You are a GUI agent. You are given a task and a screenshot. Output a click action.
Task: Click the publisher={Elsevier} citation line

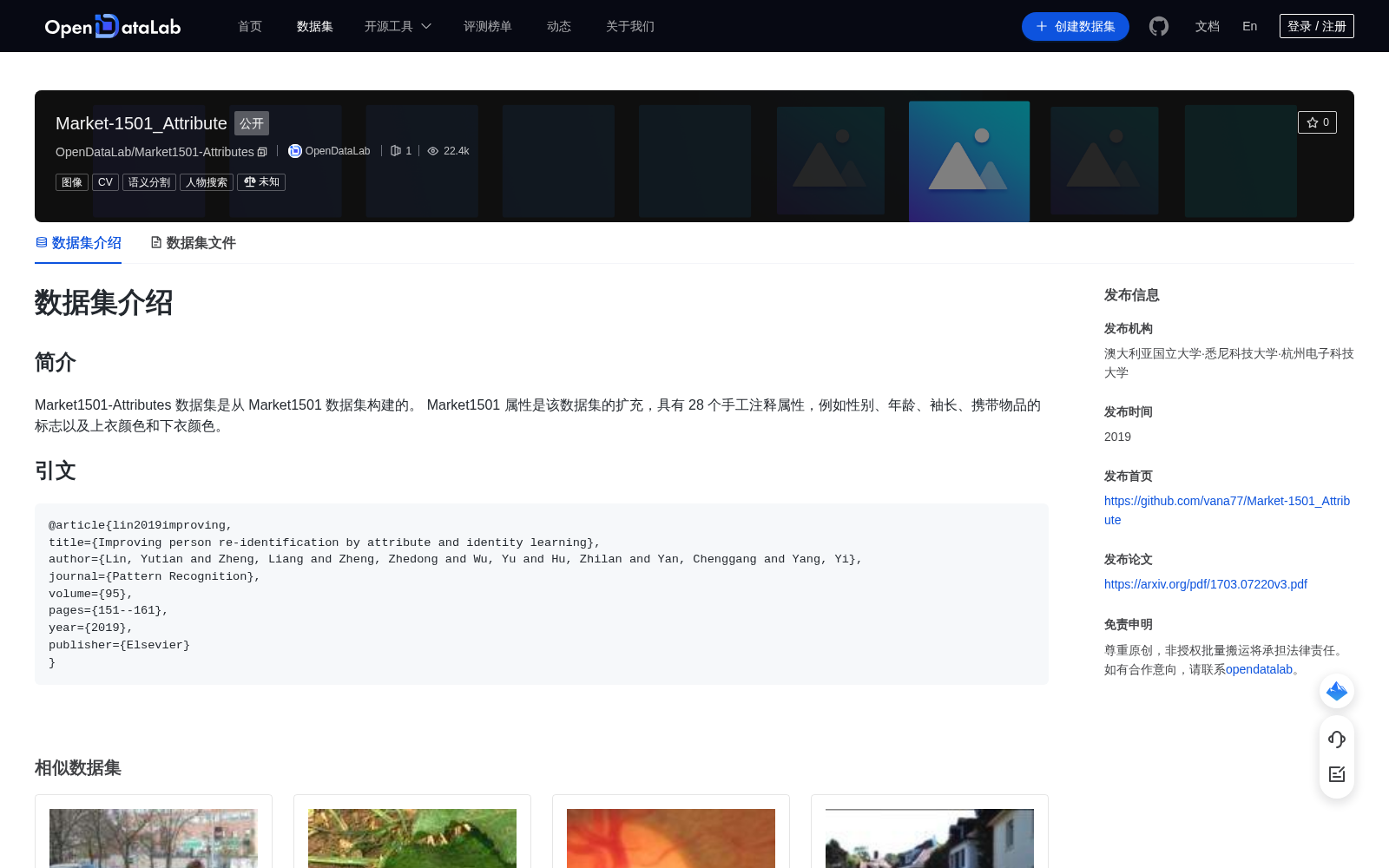point(119,645)
